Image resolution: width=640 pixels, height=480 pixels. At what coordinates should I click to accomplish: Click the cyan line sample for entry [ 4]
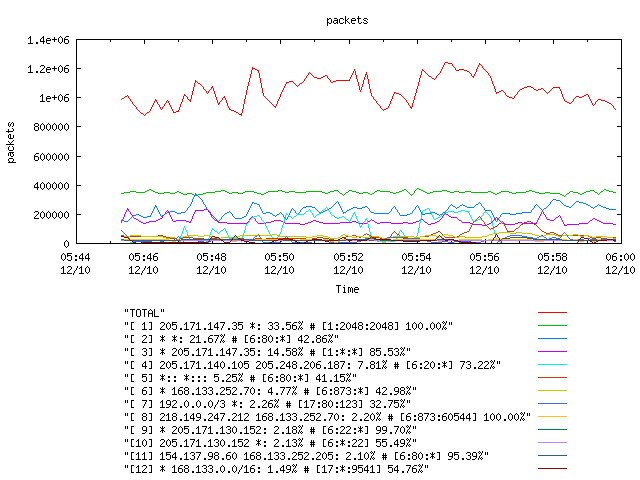point(552,364)
